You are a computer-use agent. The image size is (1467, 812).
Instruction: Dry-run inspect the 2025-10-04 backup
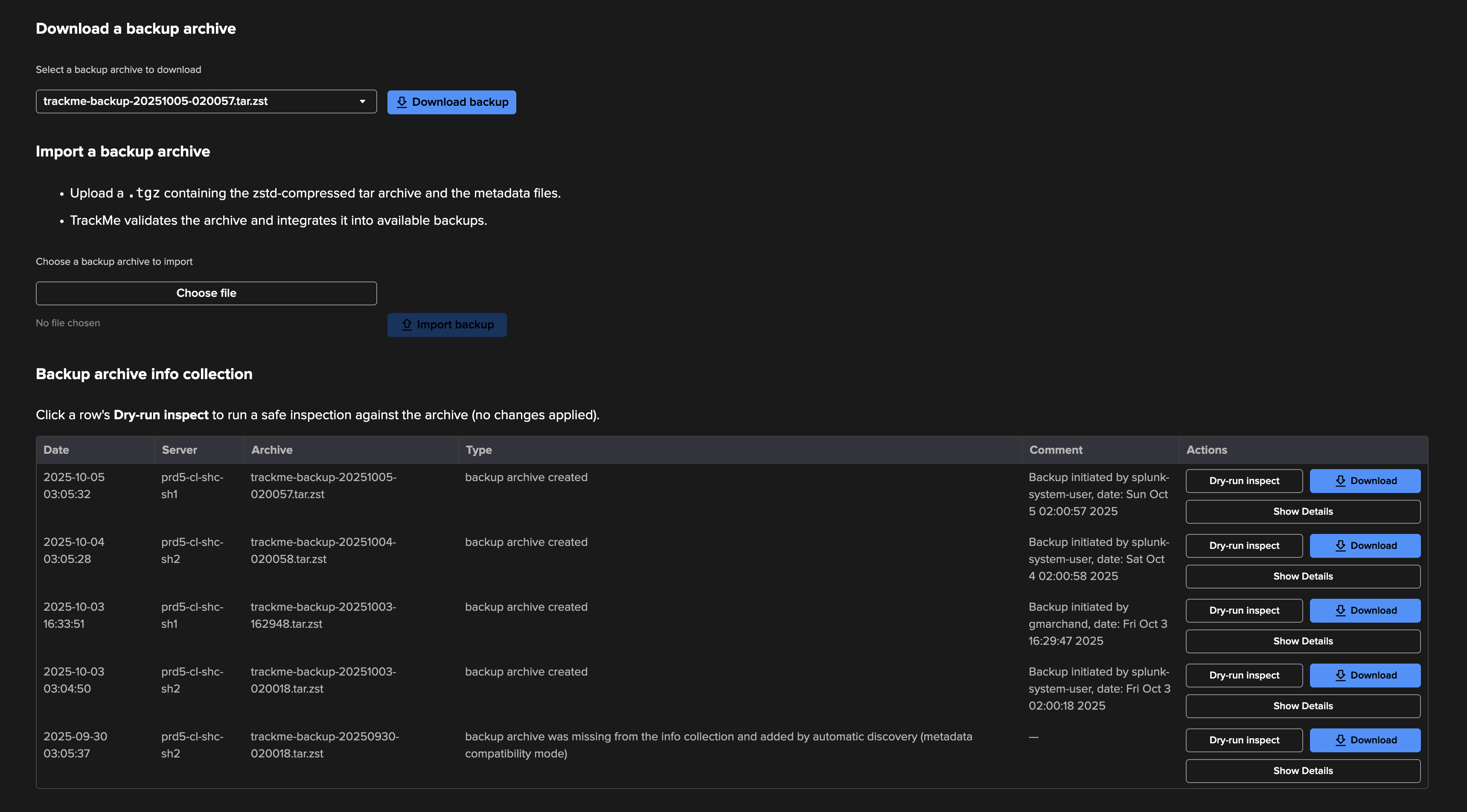1244,546
